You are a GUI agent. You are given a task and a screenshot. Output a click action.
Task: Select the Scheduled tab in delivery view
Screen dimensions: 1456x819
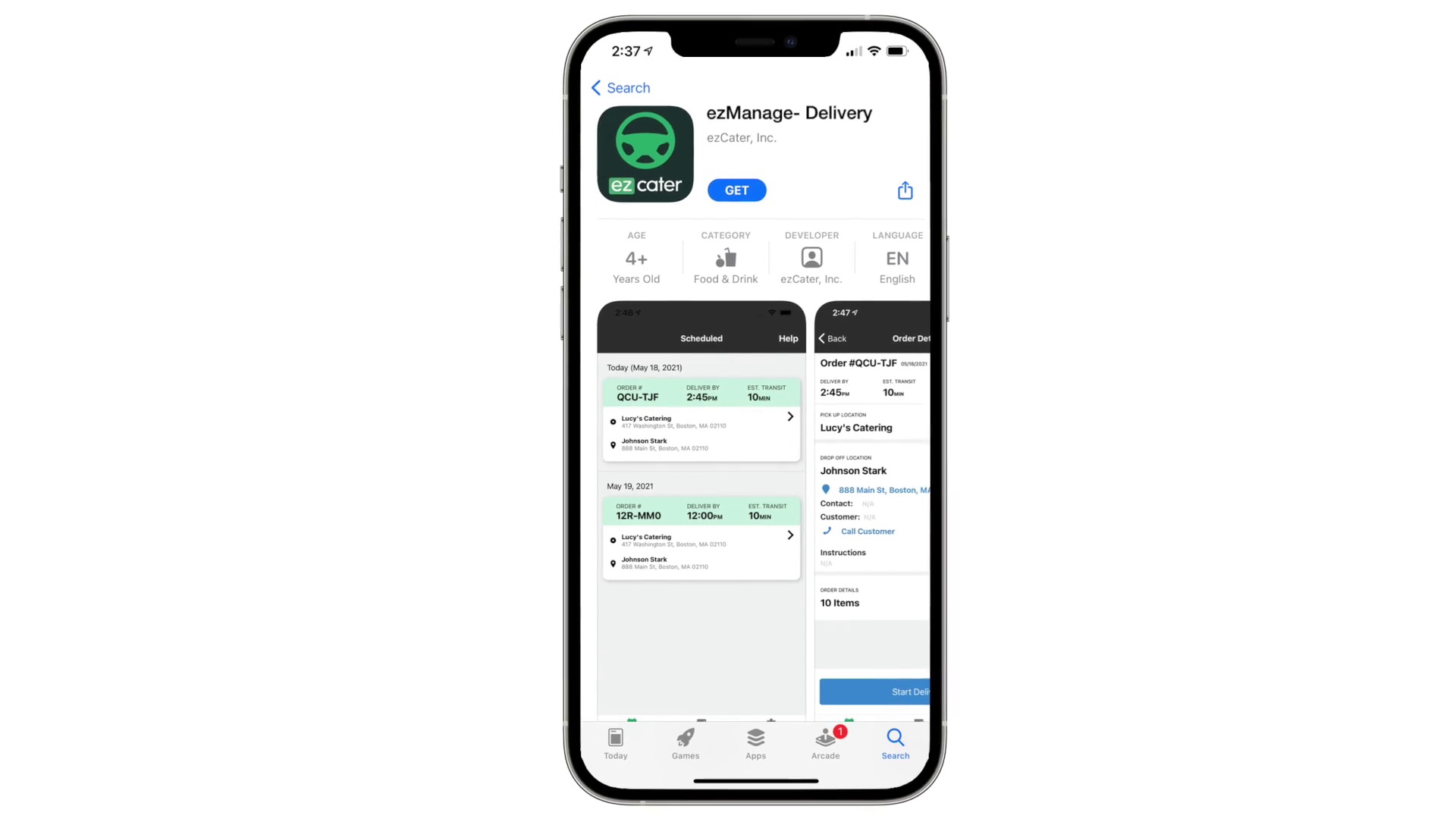tap(701, 338)
